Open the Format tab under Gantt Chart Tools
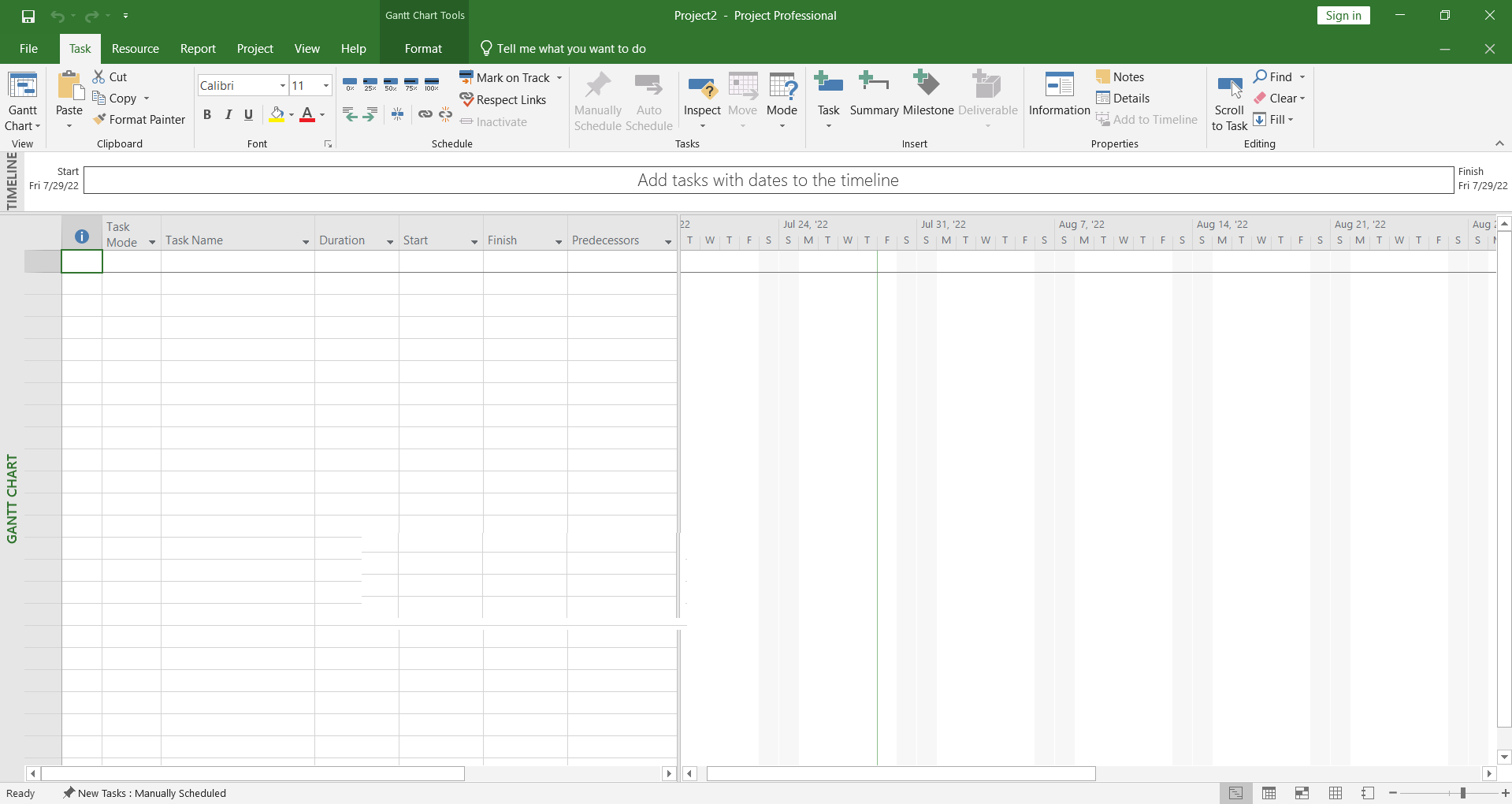This screenshot has width=1512, height=804. tap(423, 49)
